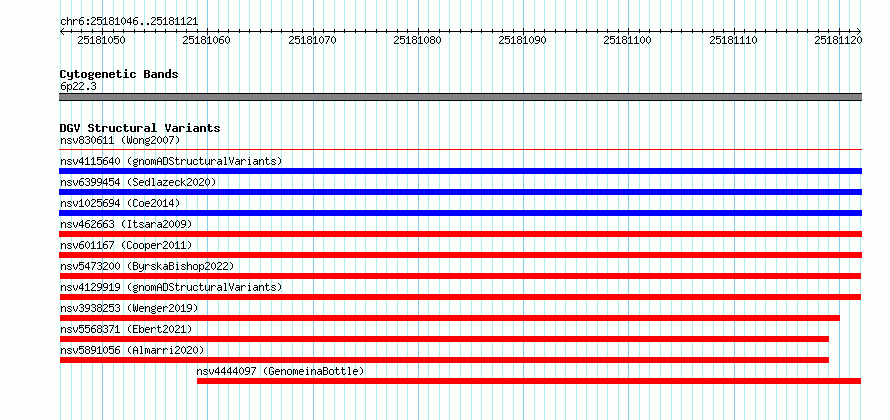Image resolution: width=890 pixels, height=420 pixels.
Task: Click the red bar under nsv4444097
Action: [x=529, y=381]
